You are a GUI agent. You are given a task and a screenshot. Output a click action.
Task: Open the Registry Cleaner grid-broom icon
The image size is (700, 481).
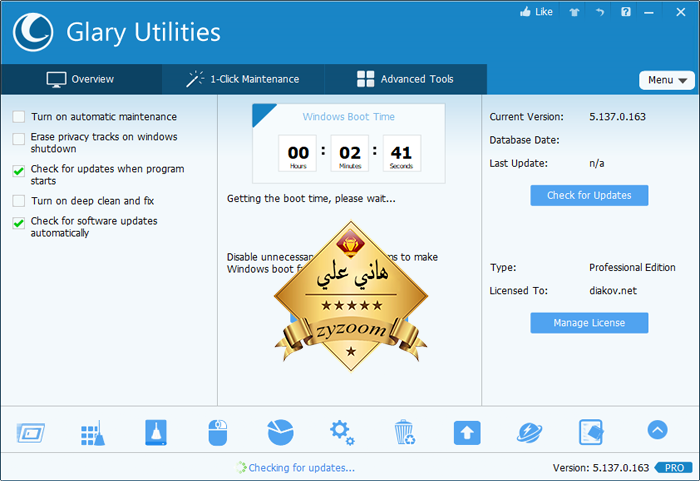pos(93,433)
